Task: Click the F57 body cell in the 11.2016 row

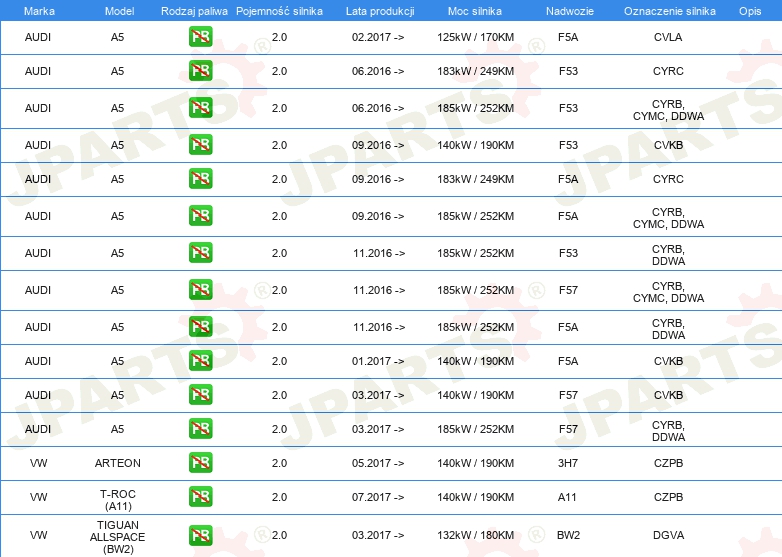Action: [568, 290]
